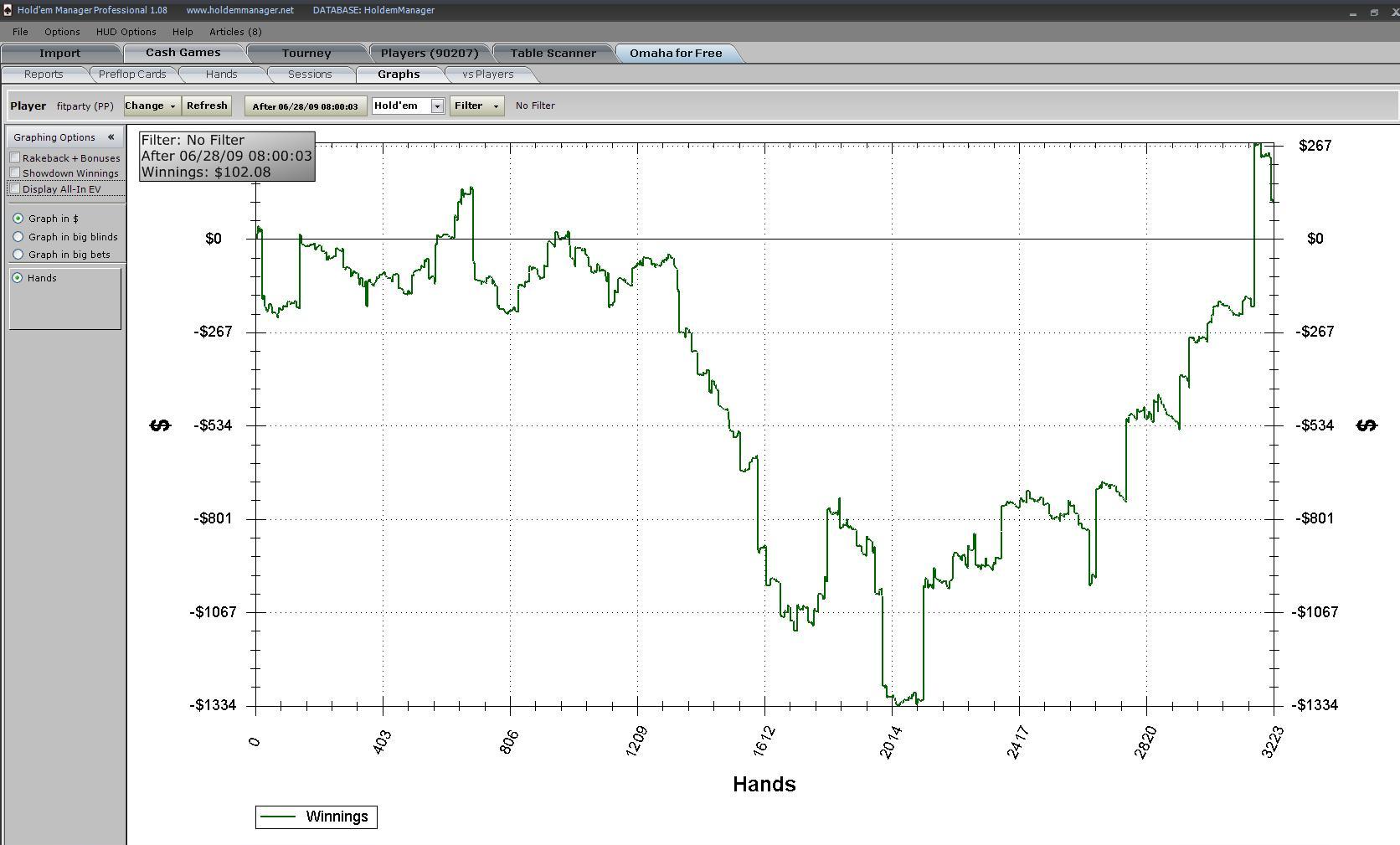Choose Graph in big bets option

(18, 255)
